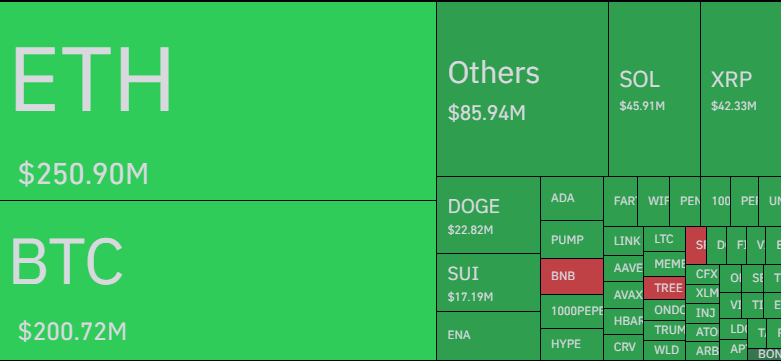Click the CRV tile

click(x=623, y=347)
